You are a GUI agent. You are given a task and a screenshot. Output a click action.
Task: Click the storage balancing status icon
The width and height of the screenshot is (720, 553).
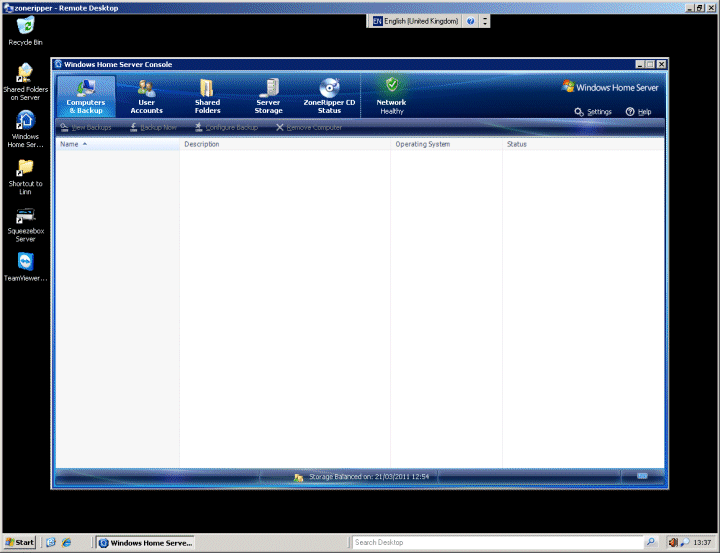point(298,478)
